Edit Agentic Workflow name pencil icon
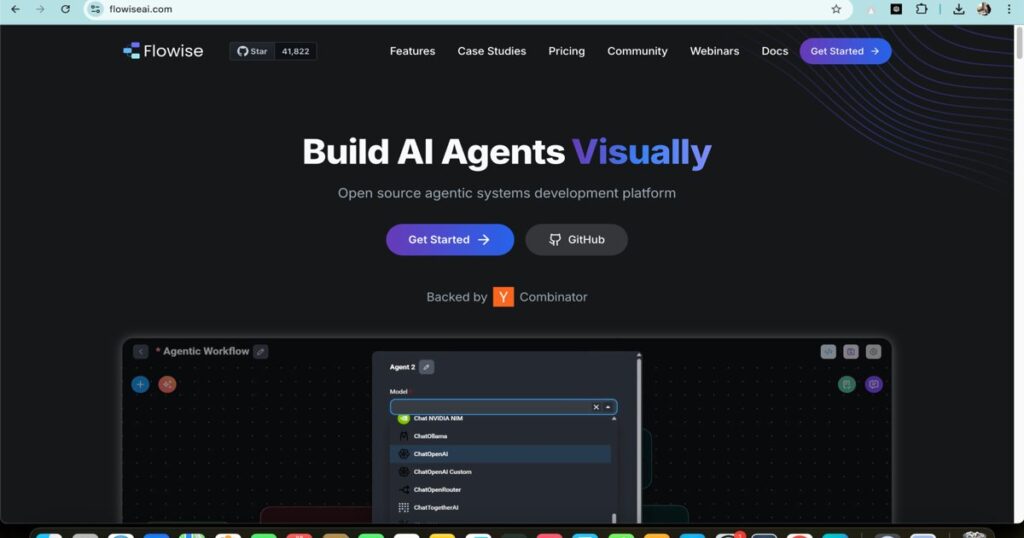This screenshot has width=1024, height=538. pos(260,351)
